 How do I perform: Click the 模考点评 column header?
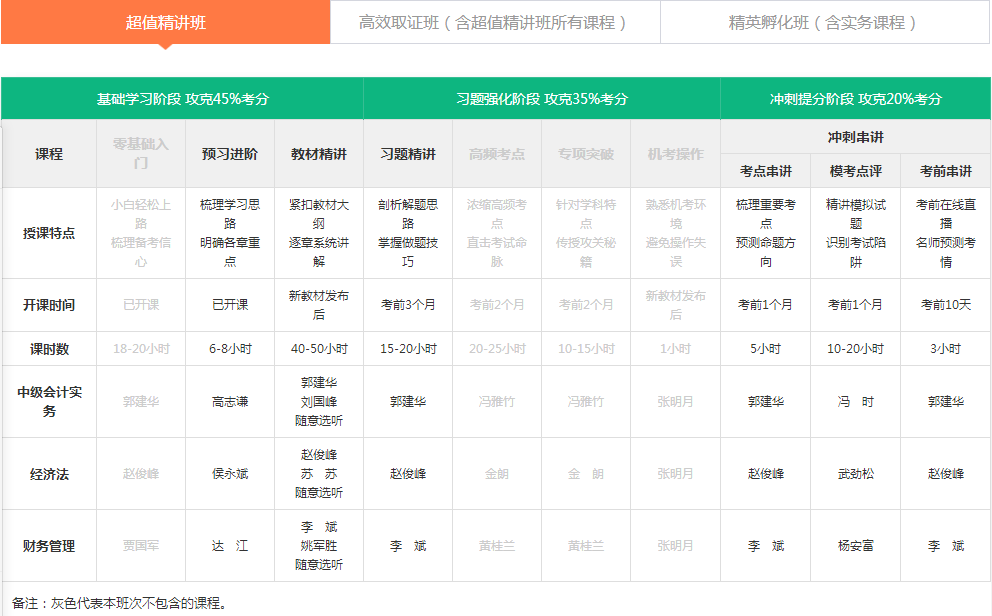[x=855, y=171]
